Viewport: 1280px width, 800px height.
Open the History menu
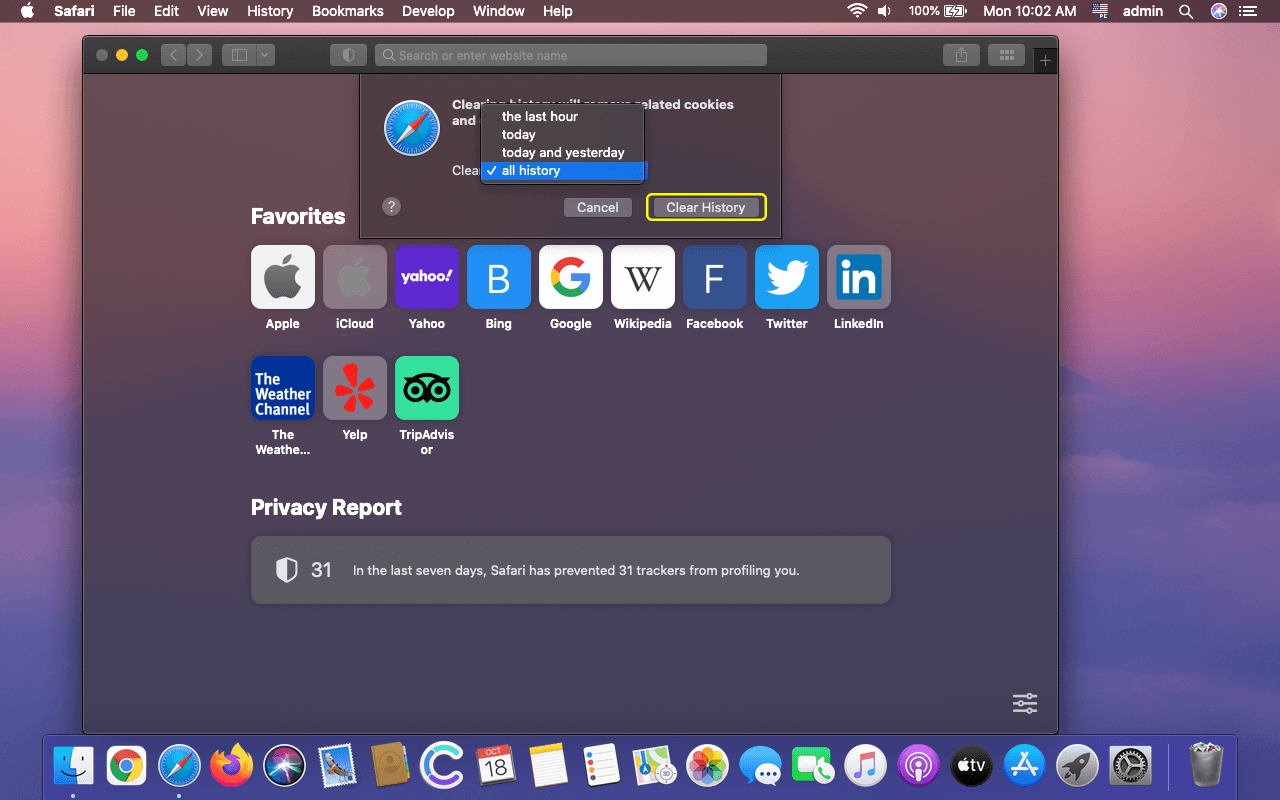coord(269,11)
